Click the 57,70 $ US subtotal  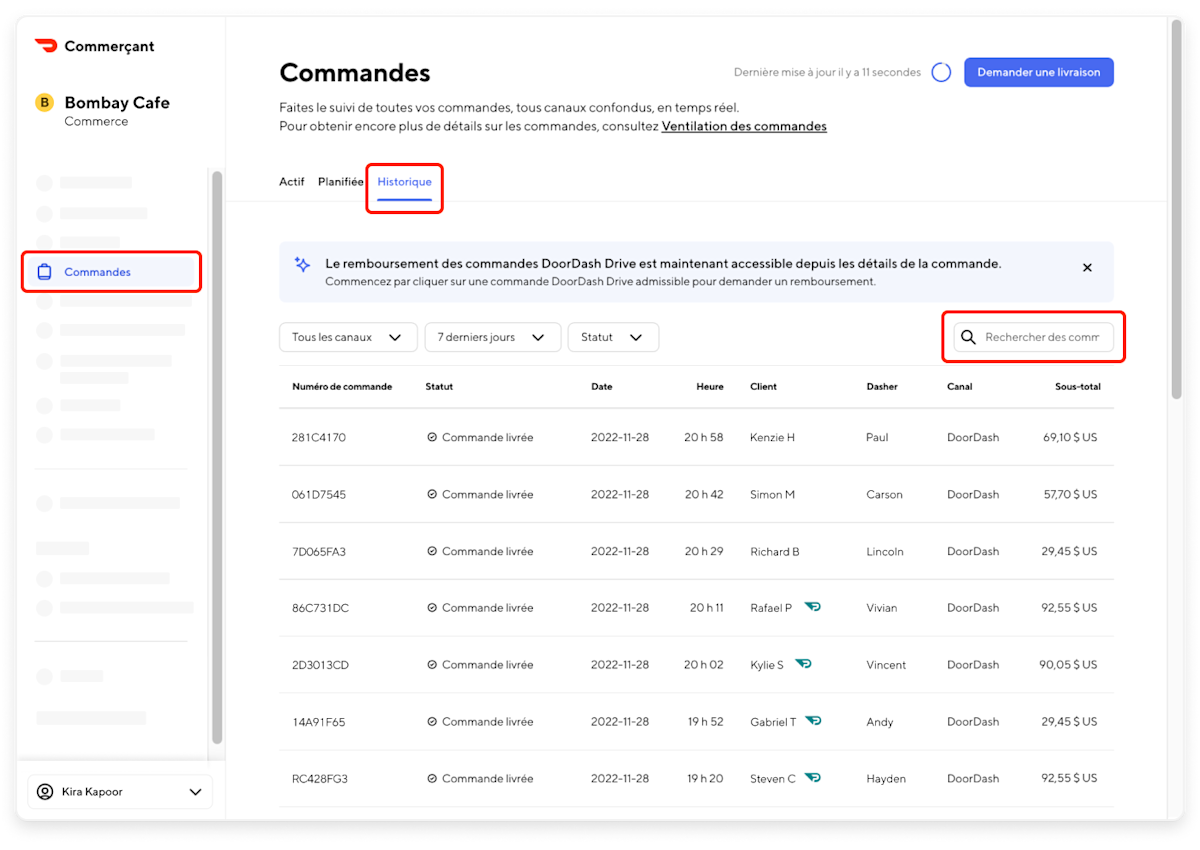[x=1070, y=494]
